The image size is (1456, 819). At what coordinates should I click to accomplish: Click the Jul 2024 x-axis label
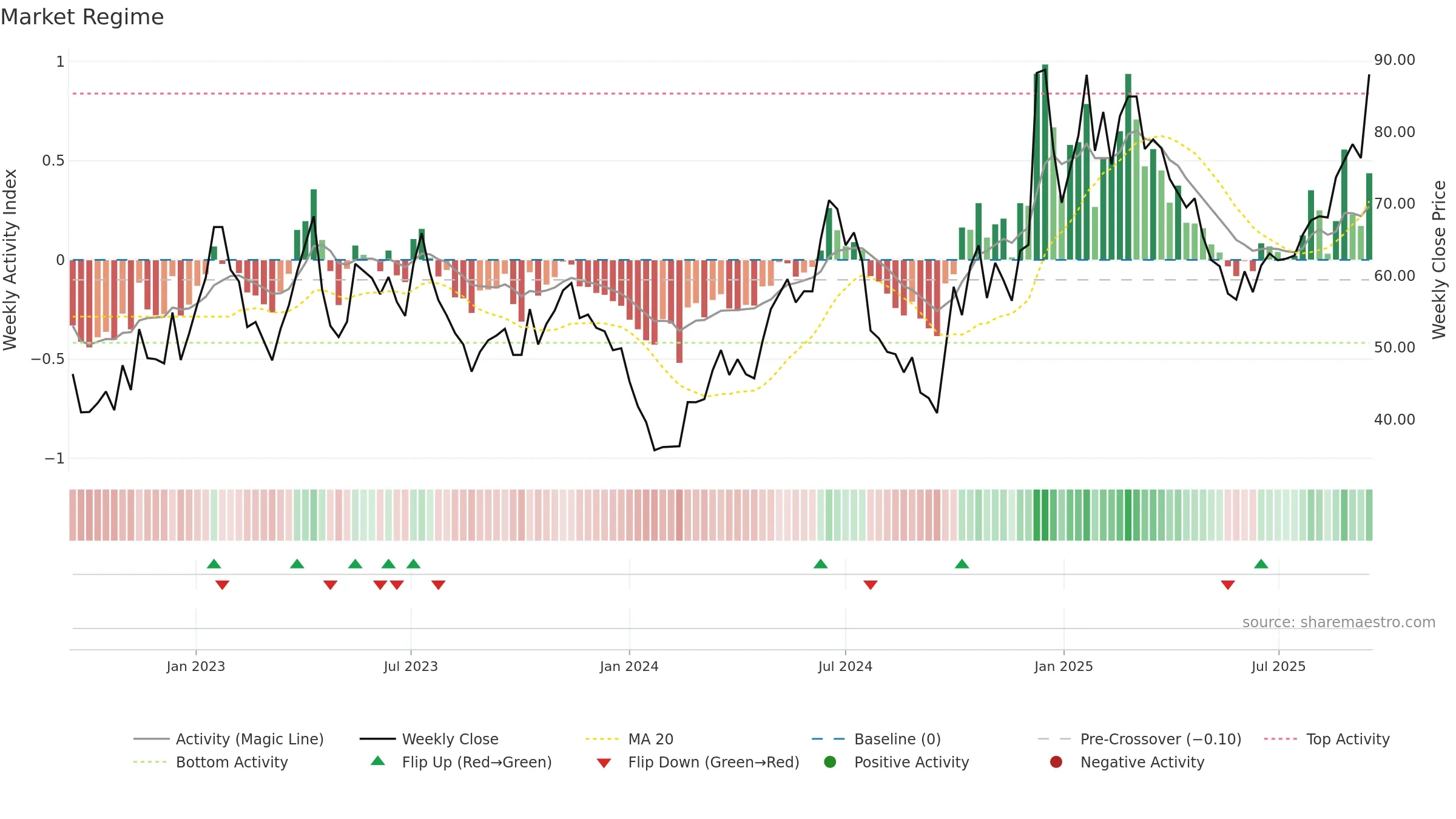click(x=845, y=666)
